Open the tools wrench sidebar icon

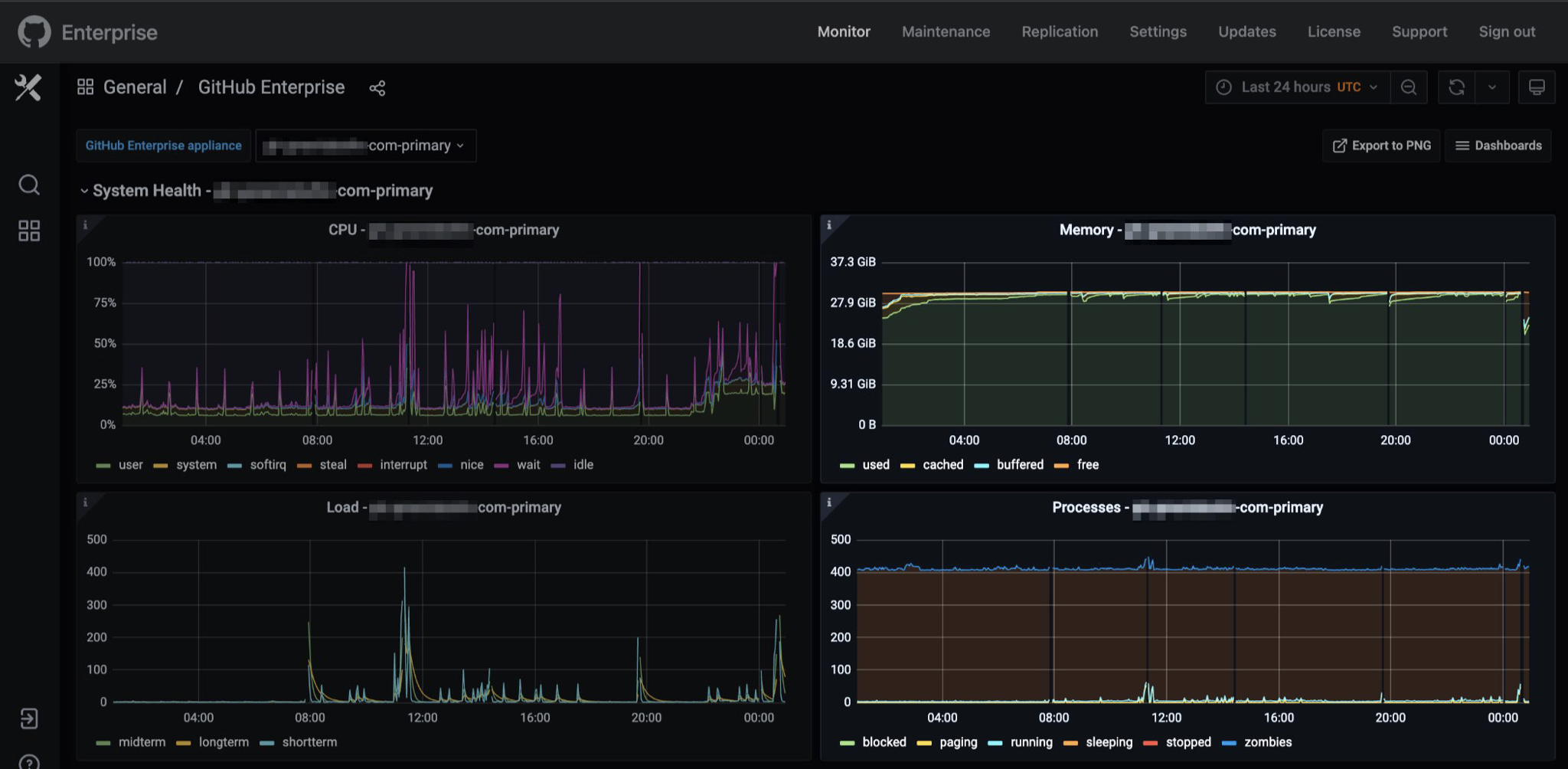pyautogui.click(x=28, y=88)
